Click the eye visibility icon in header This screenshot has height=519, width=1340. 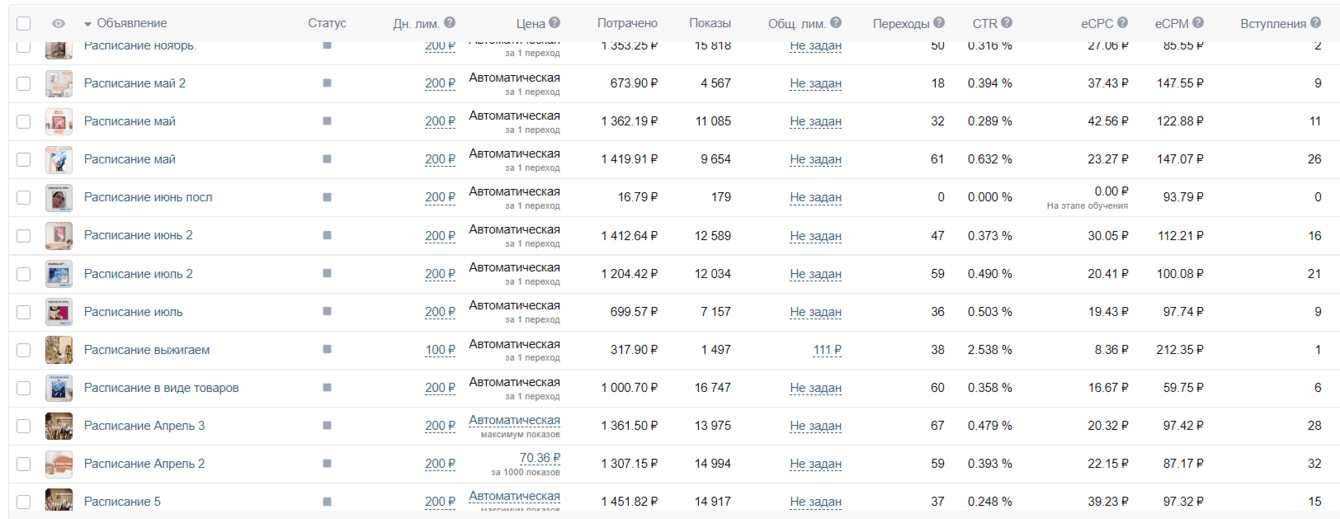(x=59, y=23)
